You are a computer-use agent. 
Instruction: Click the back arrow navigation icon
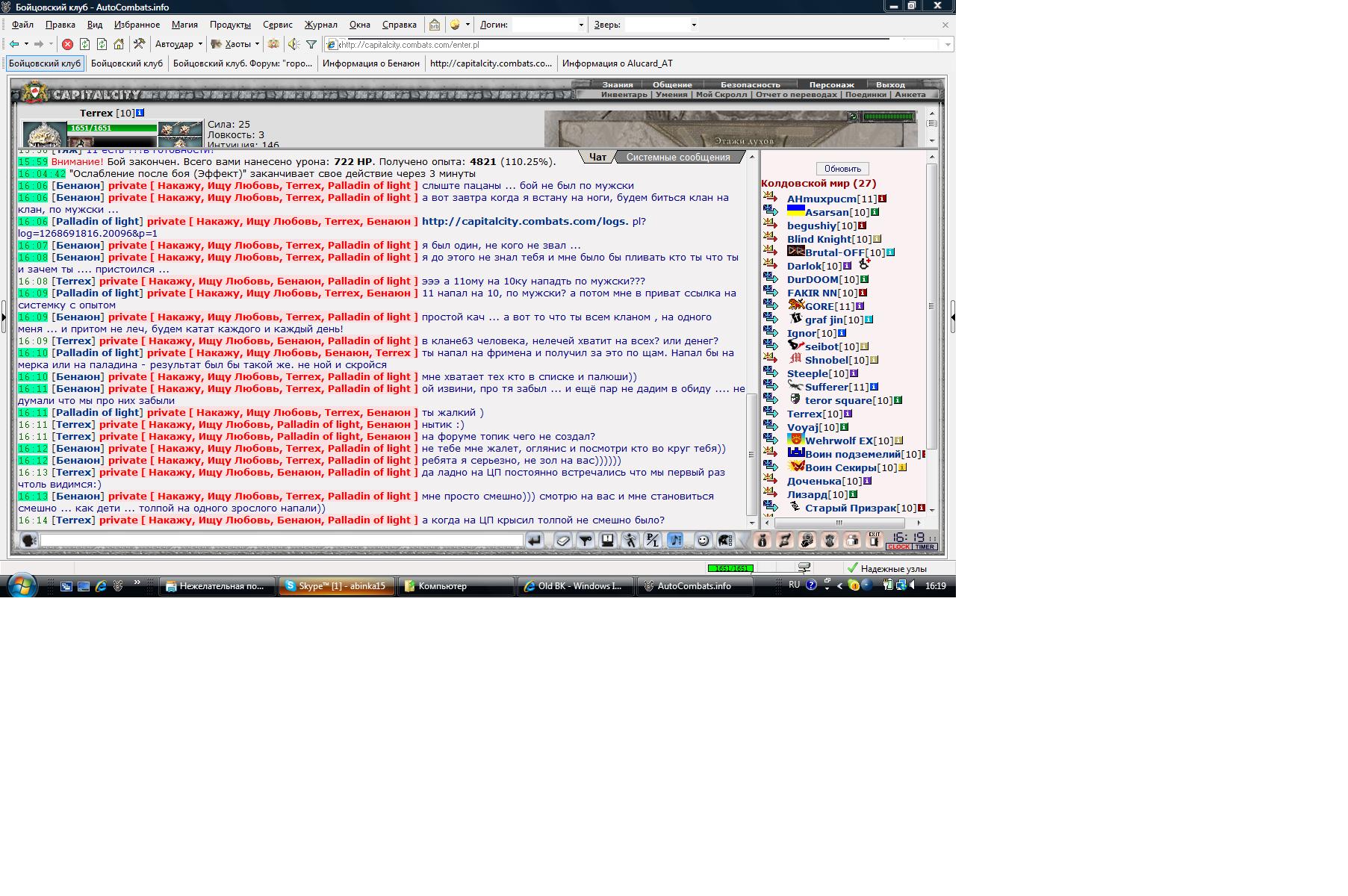point(14,44)
